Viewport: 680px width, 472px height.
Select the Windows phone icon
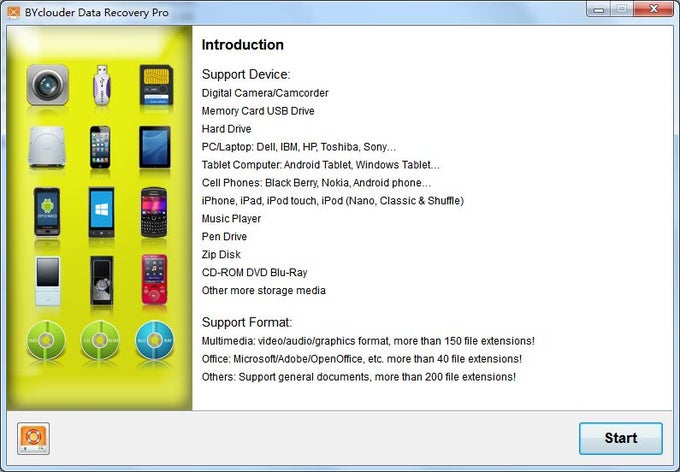(101, 212)
